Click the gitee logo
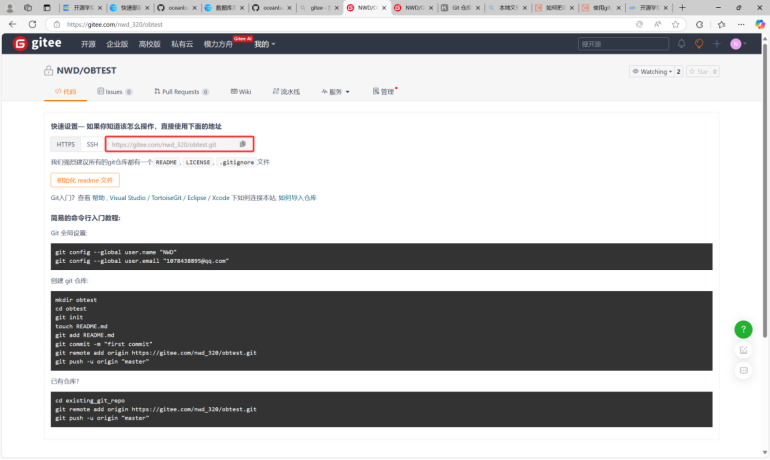The image size is (770, 460). click(x=37, y=43)
